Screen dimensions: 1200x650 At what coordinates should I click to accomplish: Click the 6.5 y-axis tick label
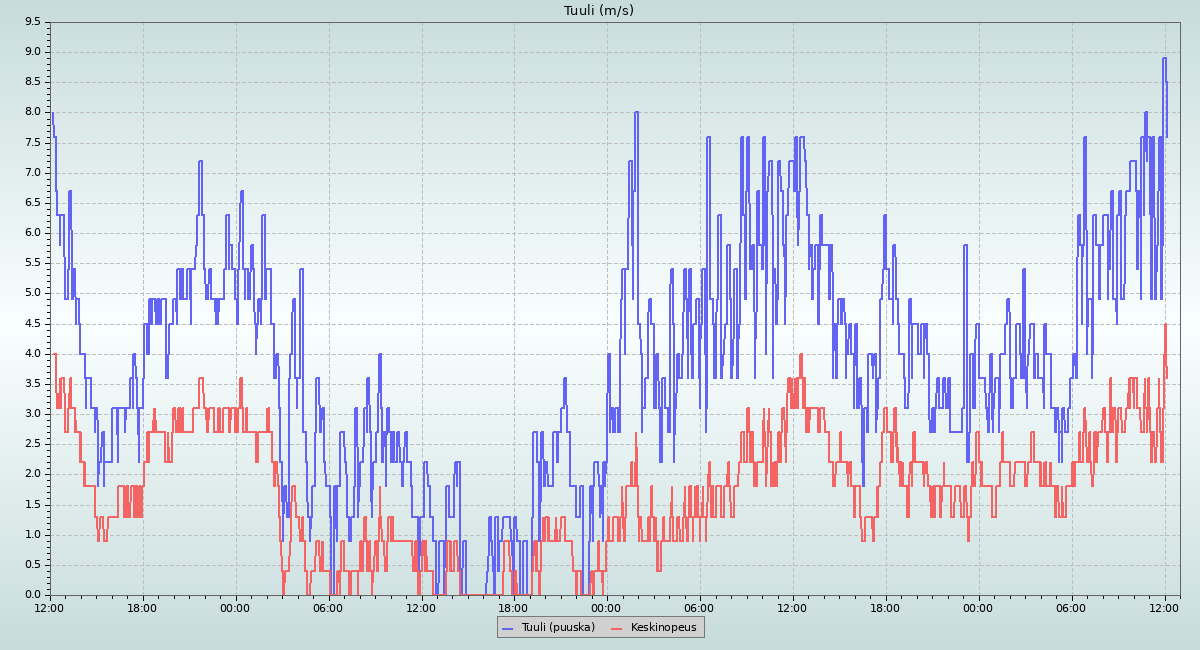coord(32,202)
